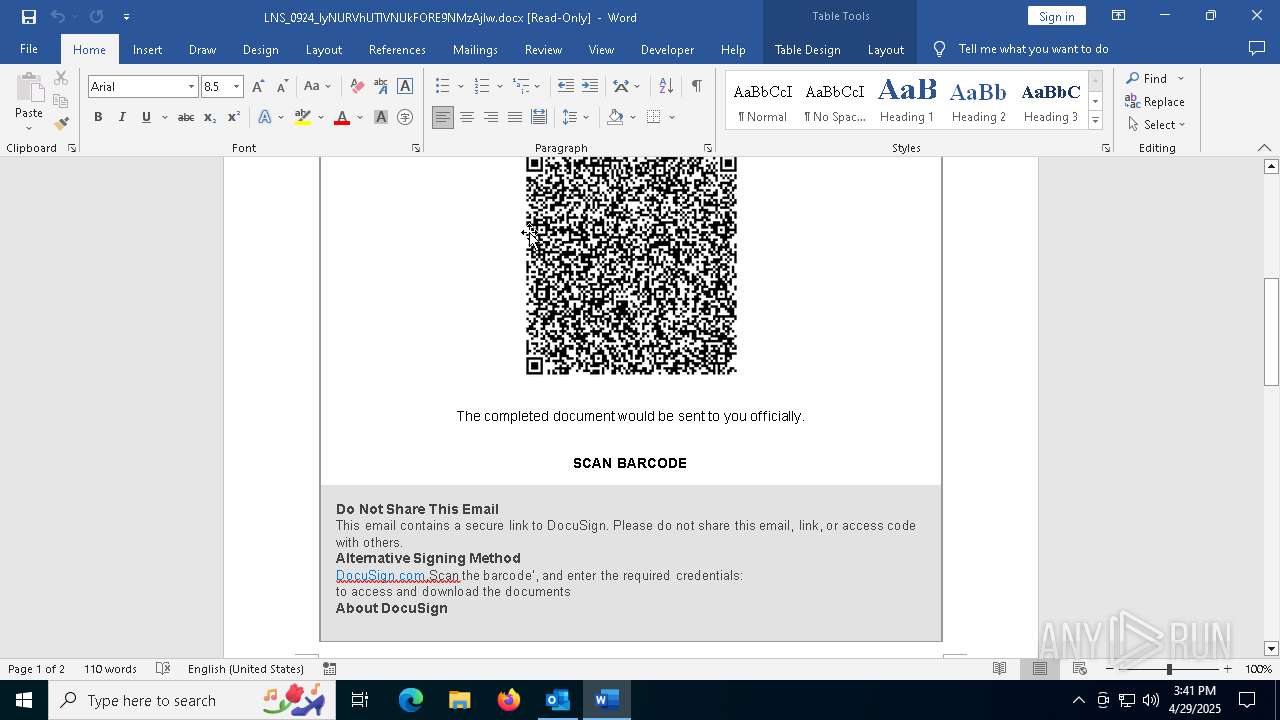Apply the red font color swatch

click(x=342, y=117)
